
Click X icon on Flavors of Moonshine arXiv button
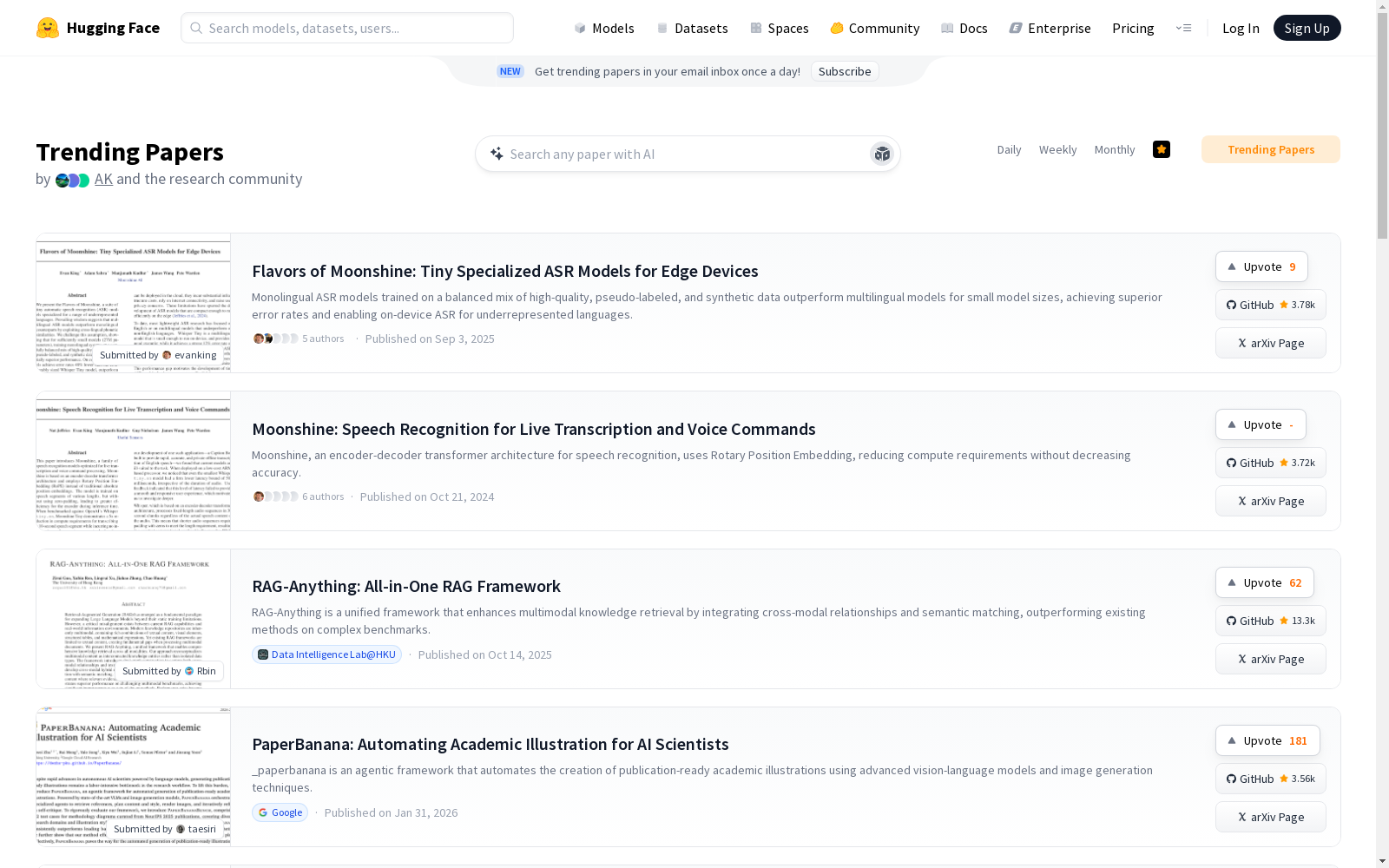click(1242, 343)
